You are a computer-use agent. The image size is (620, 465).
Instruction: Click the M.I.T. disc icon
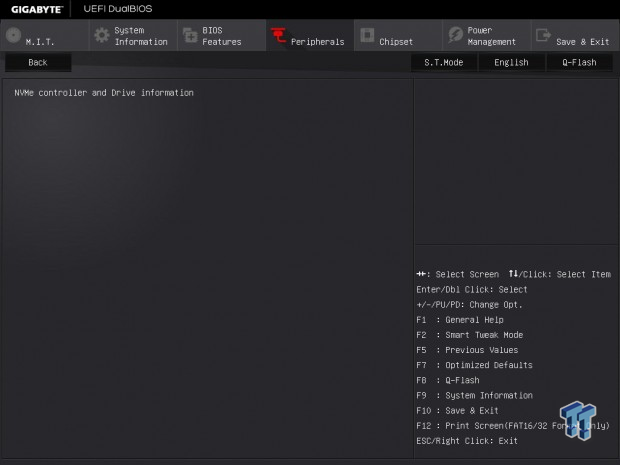(13, 35)
